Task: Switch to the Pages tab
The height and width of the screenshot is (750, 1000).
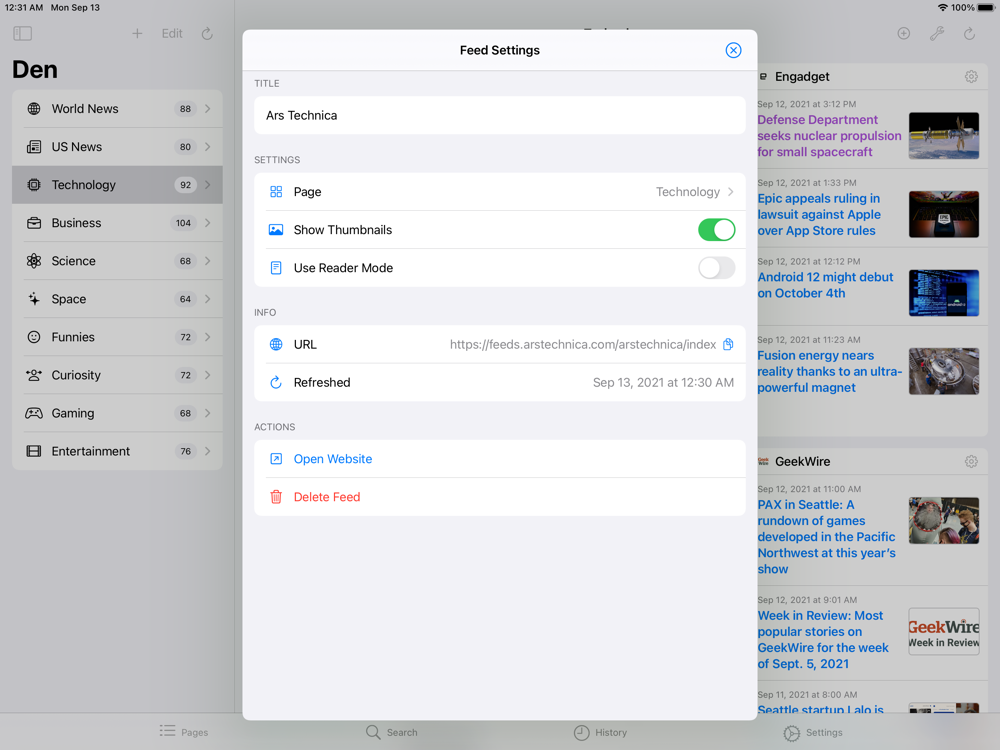Action: (184, 732)
